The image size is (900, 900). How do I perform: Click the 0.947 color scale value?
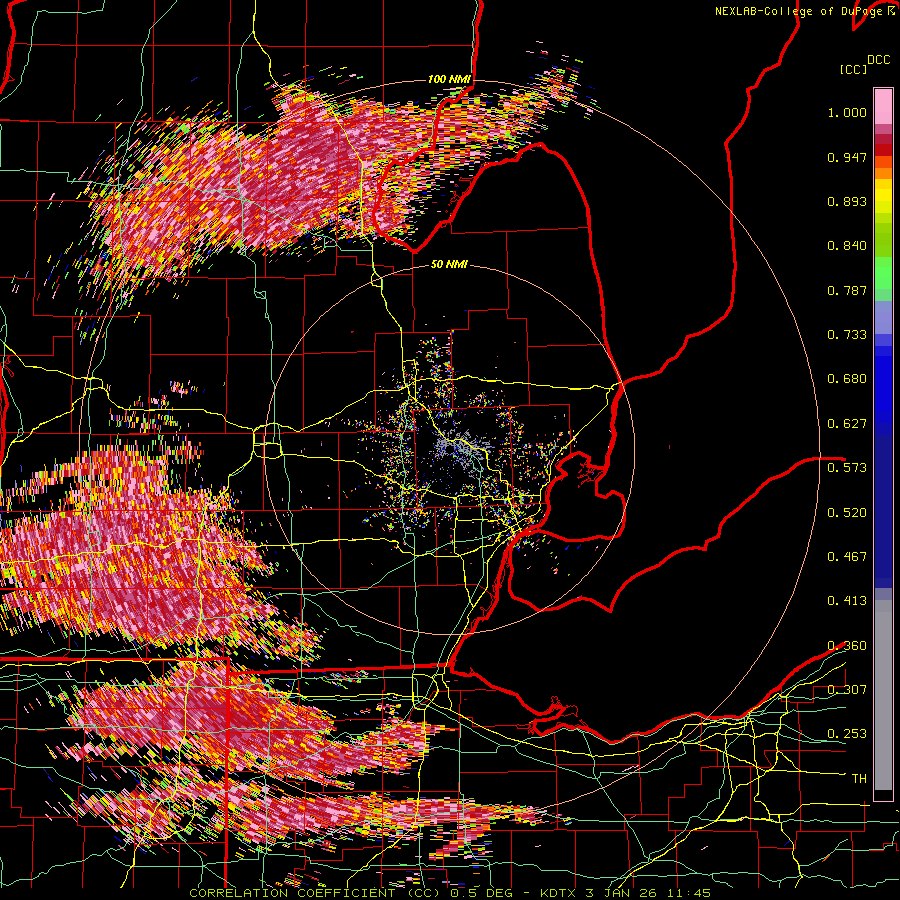point(847,157)
